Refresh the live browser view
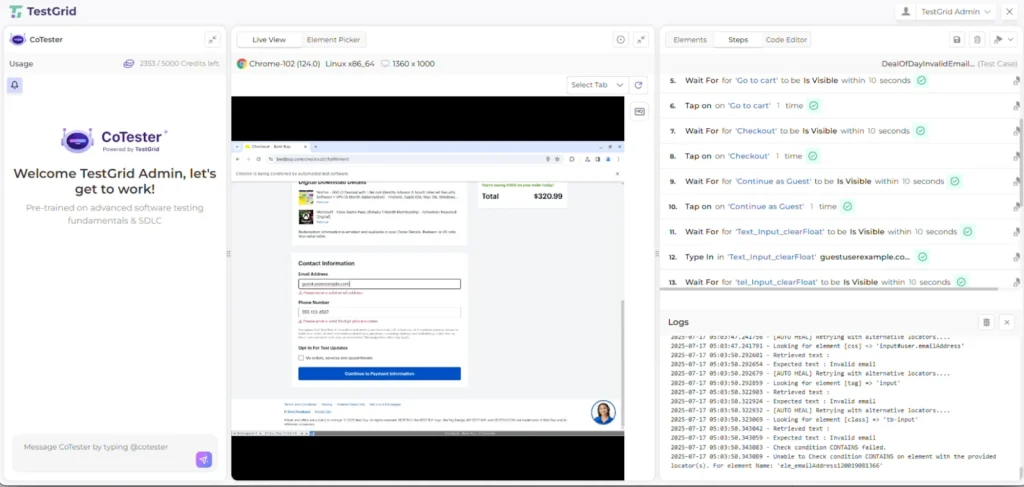This screenshot has height=487, width=1024. pos(639,85)
